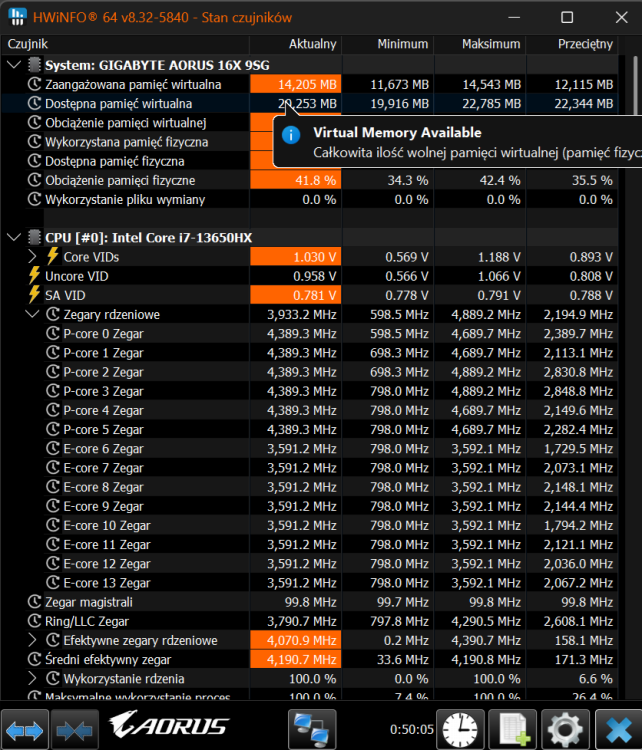Viewport: 642px width, 750px height.
Task: Expand the Core VIDs row
Action: point(34,257)
